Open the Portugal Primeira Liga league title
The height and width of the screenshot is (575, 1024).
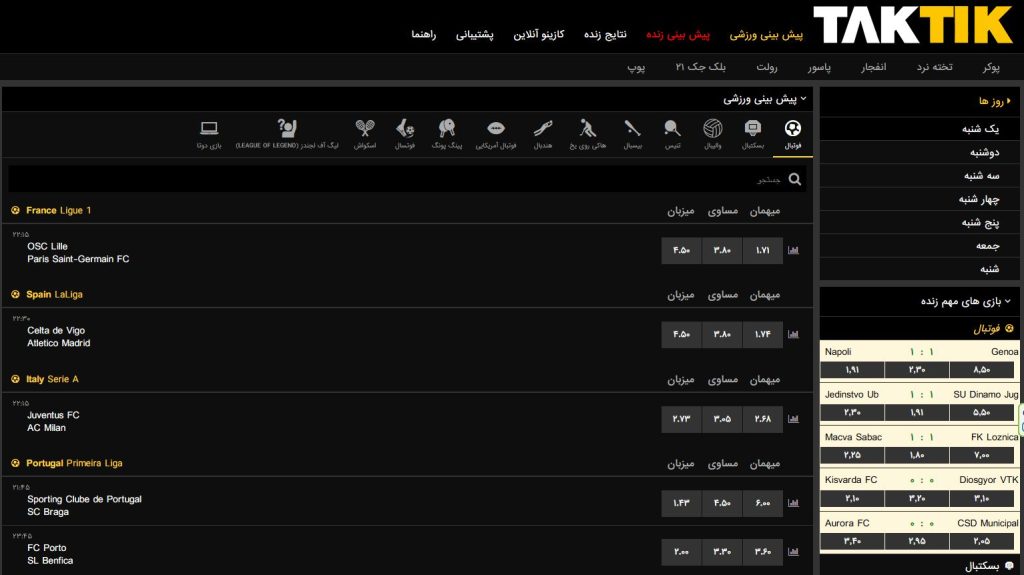74,463
